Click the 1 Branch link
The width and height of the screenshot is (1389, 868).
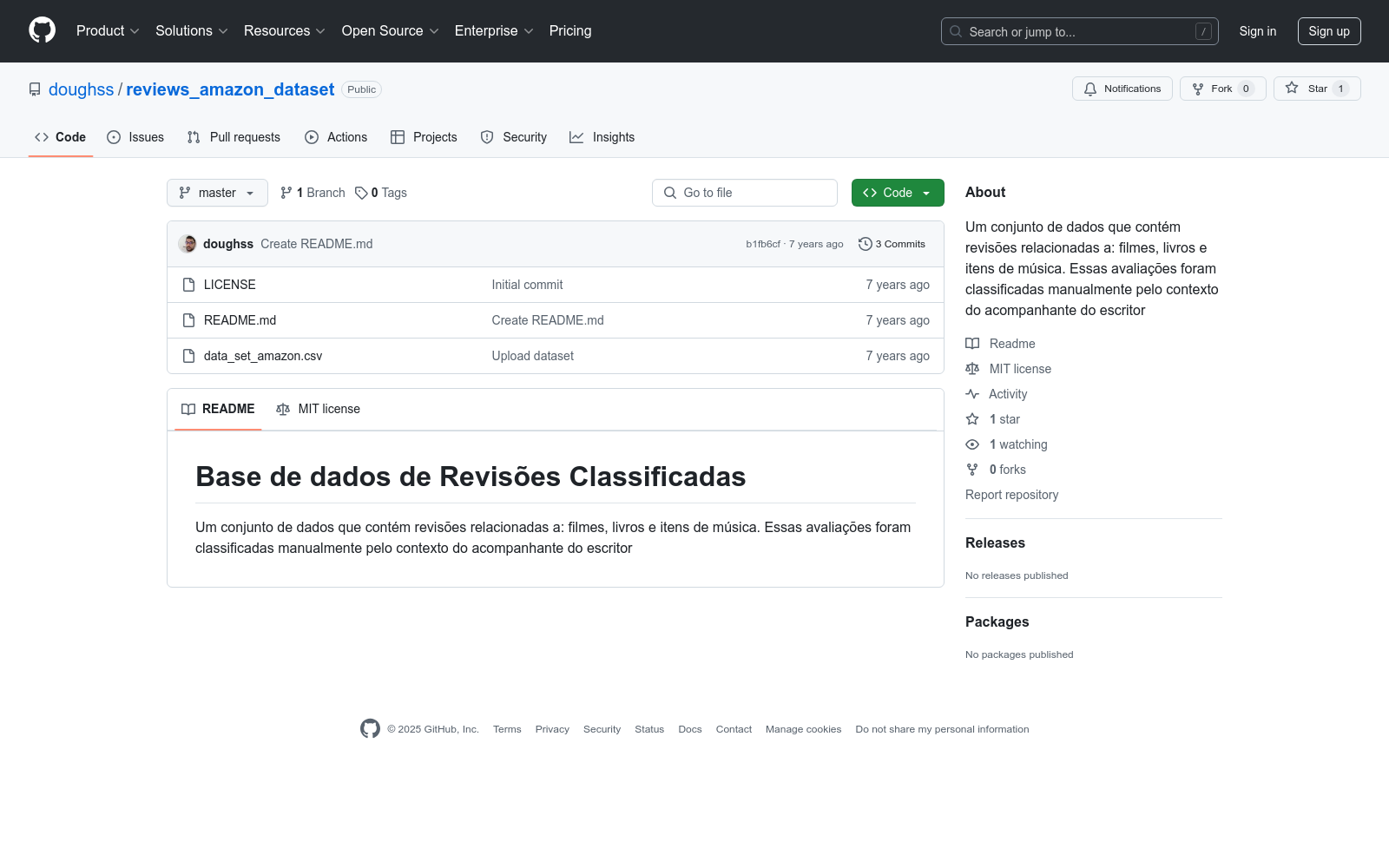tap(313, 193)
